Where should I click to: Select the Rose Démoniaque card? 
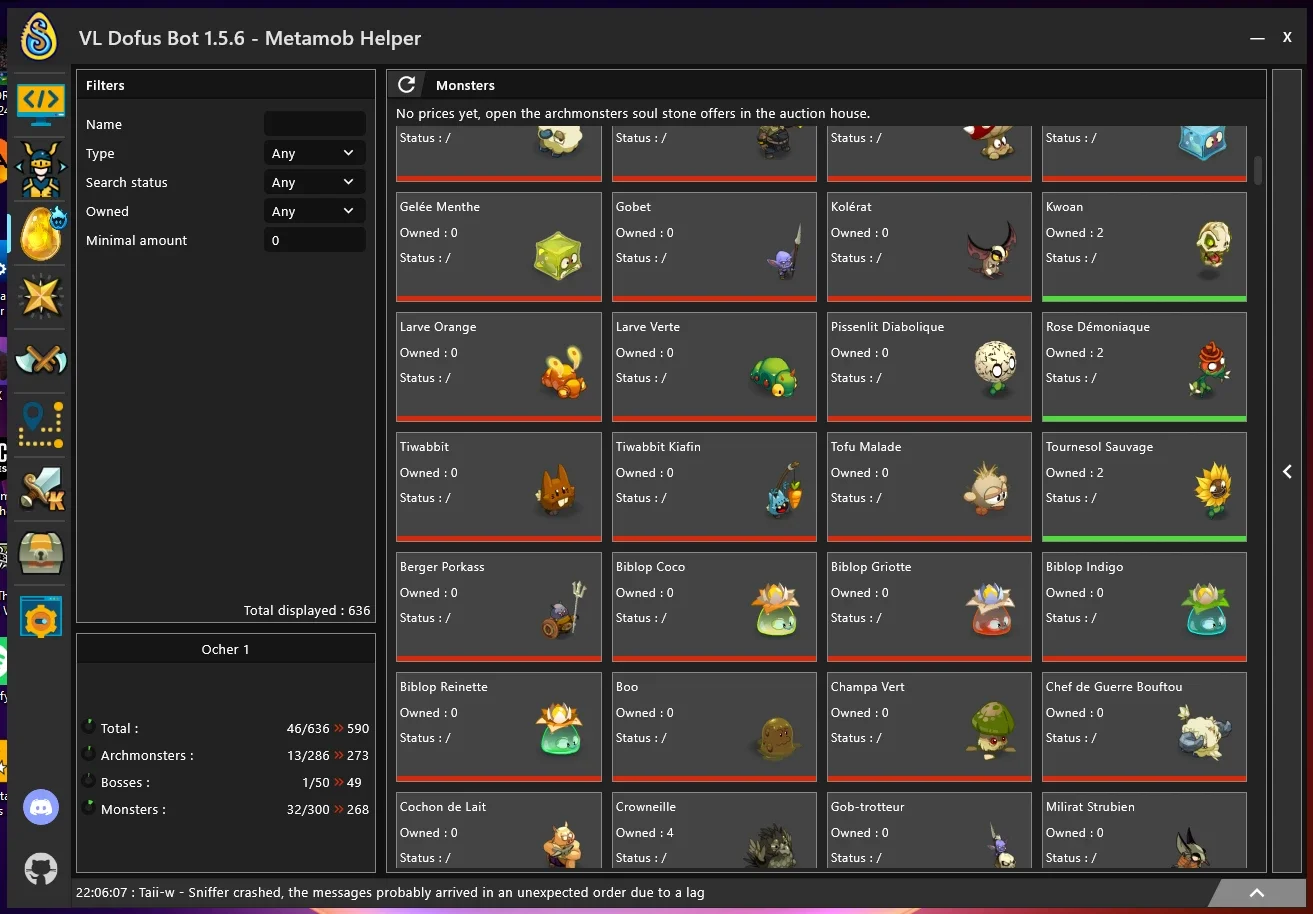(1144, 367)
